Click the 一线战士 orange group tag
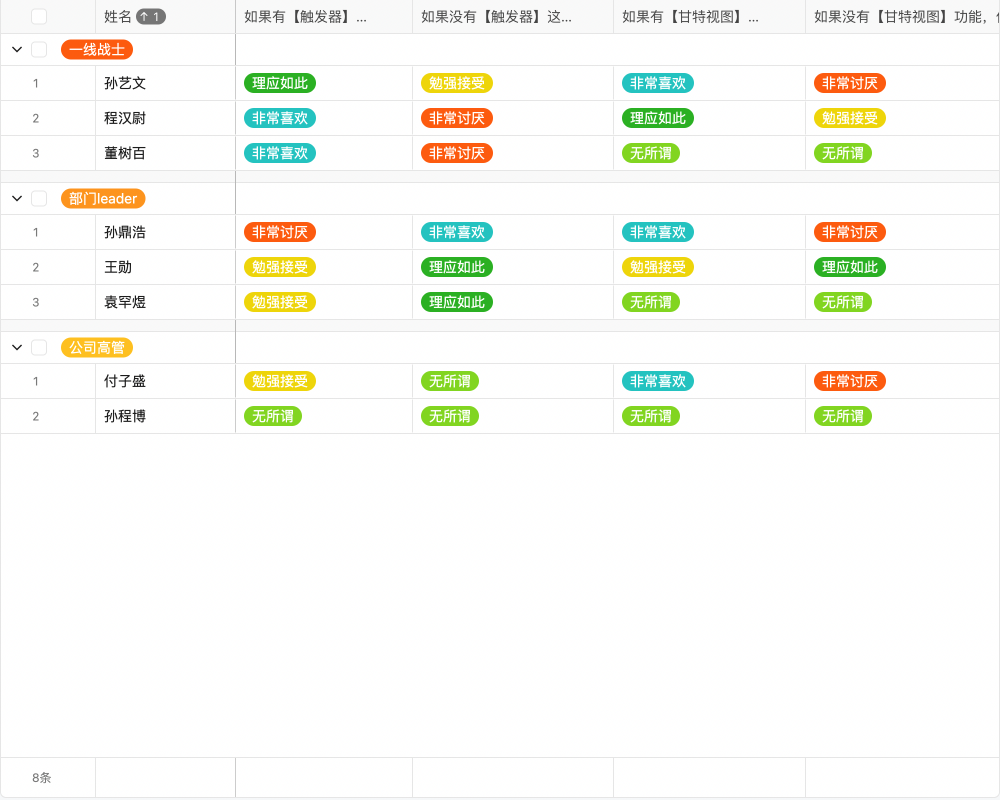 pos(97,50)
